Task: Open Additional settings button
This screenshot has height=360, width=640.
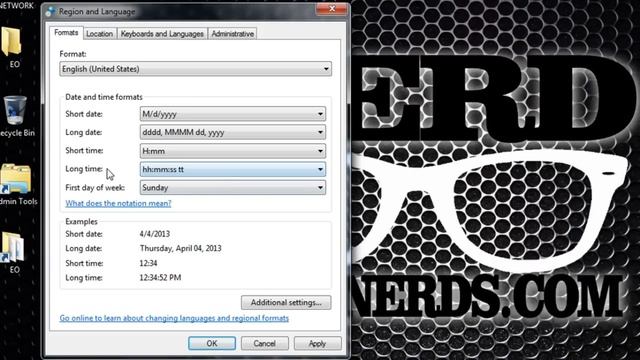Action: (286, 302)
